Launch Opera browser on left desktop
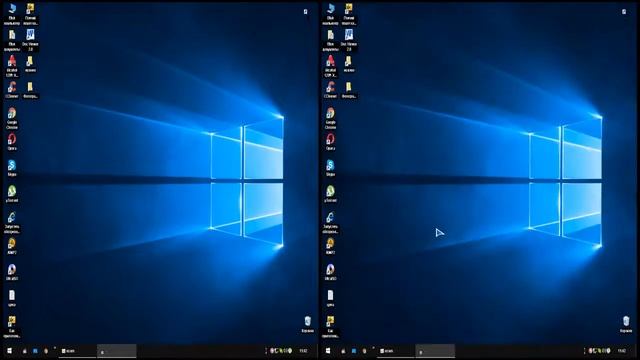 [12, 142]
